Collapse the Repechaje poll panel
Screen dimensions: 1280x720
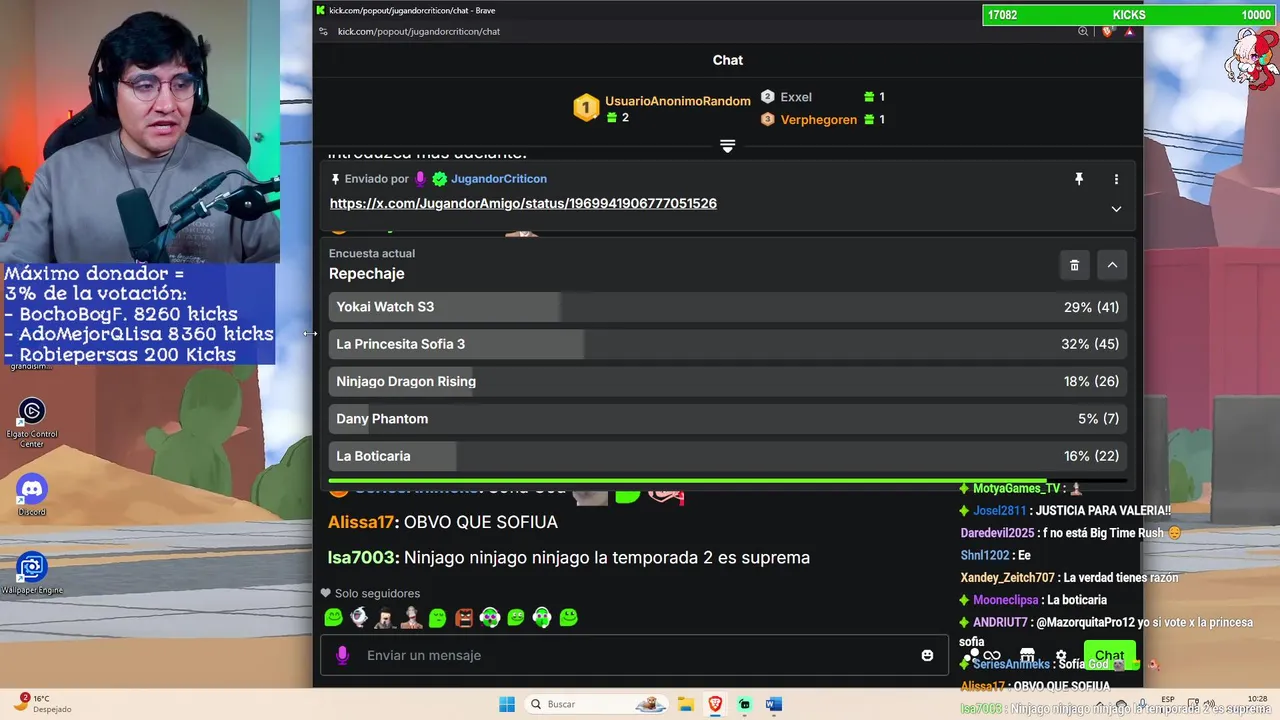click(1112, 265)
